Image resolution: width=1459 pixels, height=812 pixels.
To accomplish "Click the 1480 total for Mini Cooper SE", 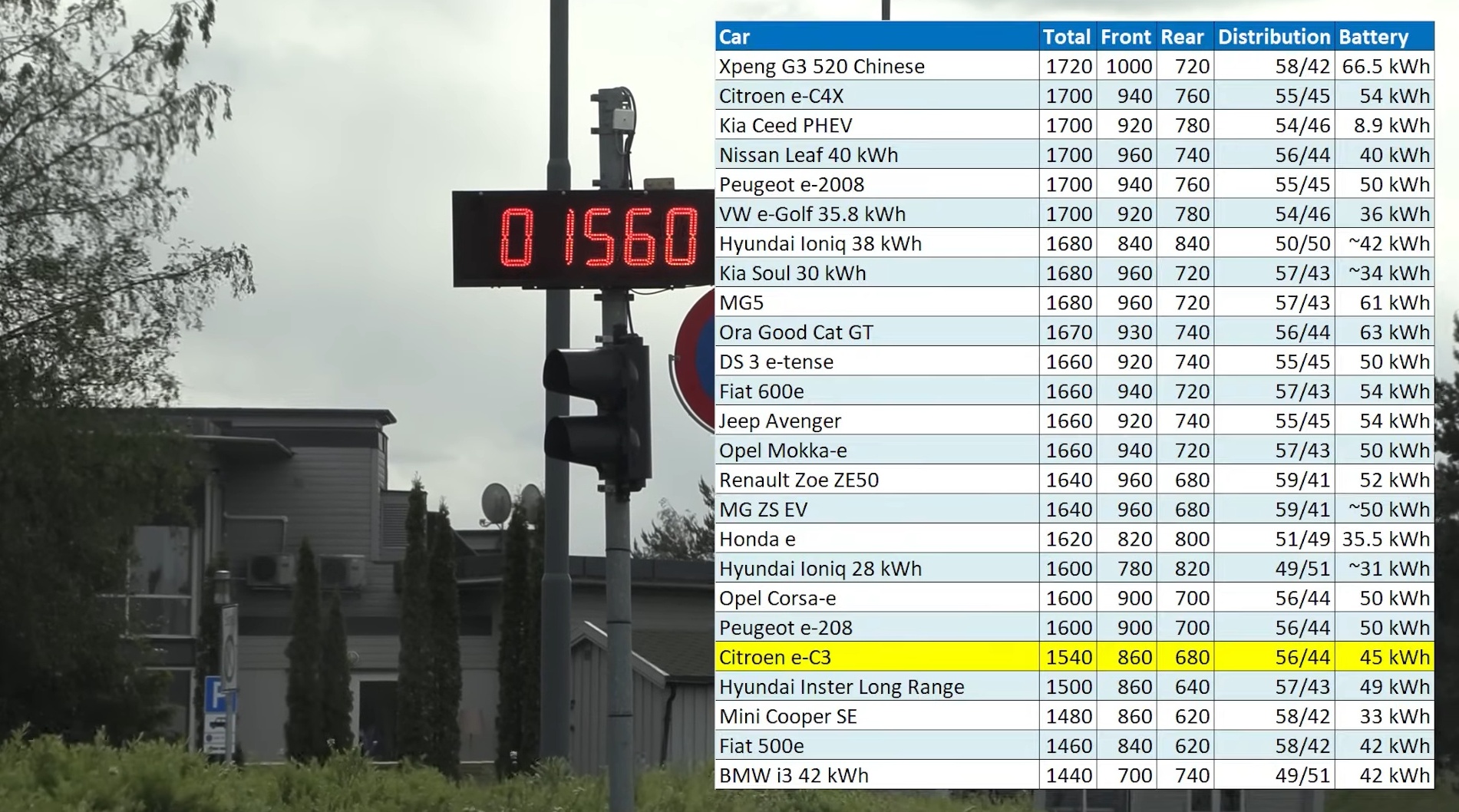I will (x=1068, y=716).
